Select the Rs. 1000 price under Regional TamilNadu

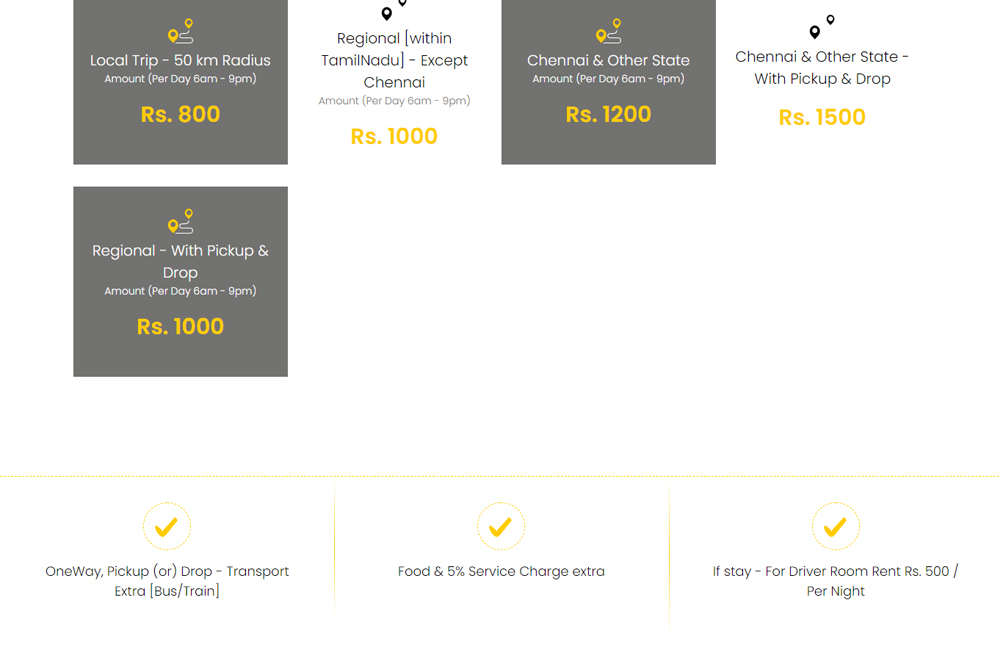tap(394, 136)
